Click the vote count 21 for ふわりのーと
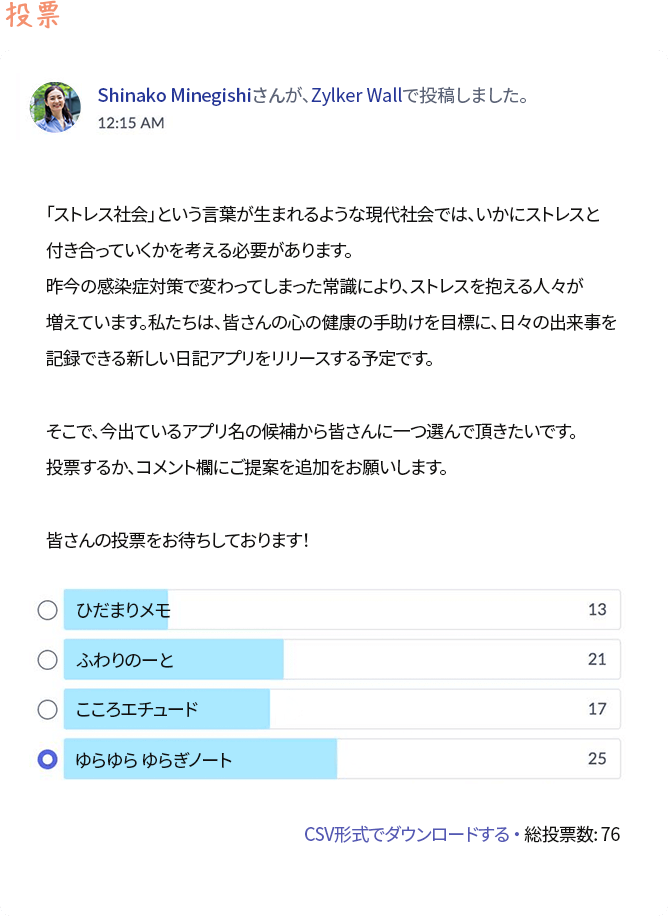 point(597,660)
